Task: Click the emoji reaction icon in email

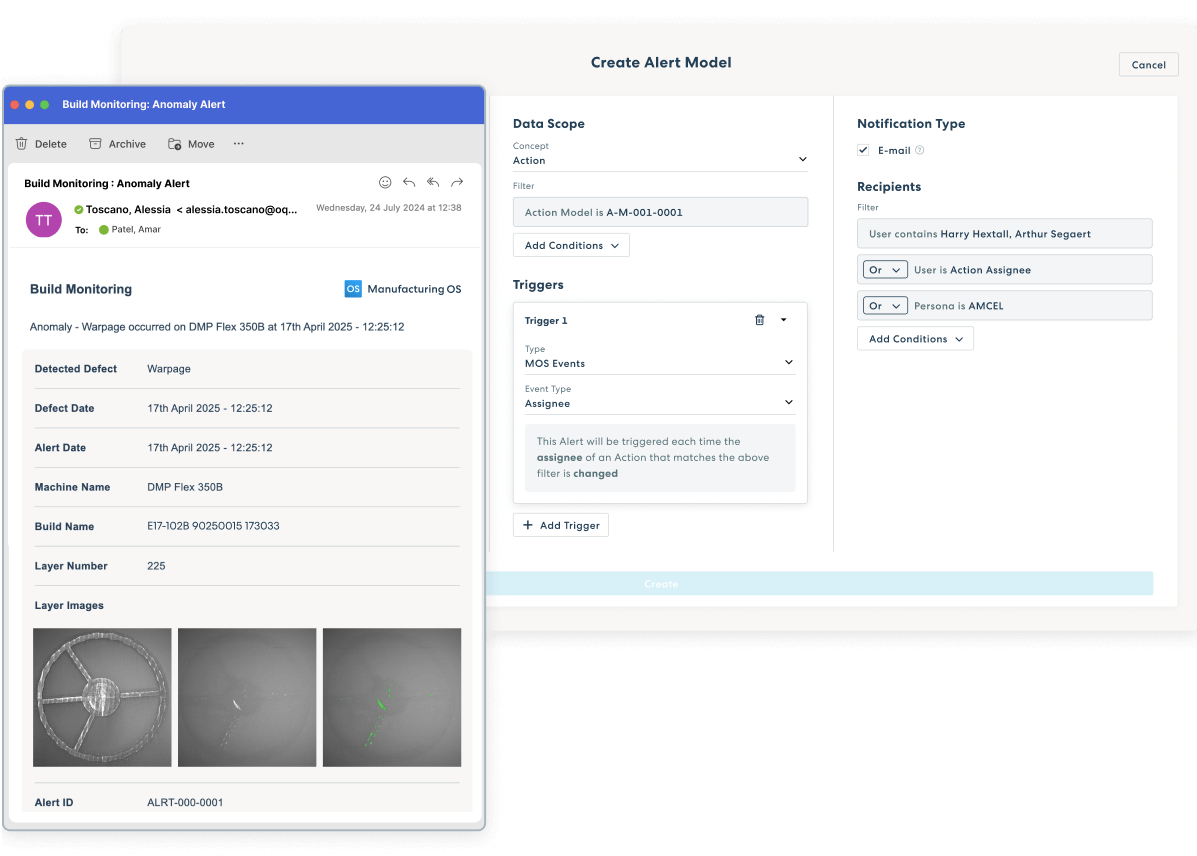Action: (385, 183)
